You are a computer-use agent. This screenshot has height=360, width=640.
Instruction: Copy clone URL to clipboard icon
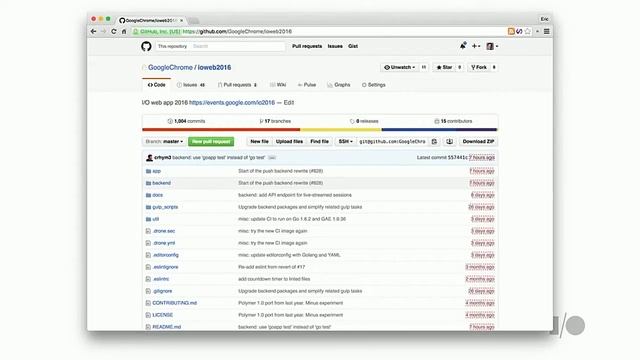coord(434,142)
